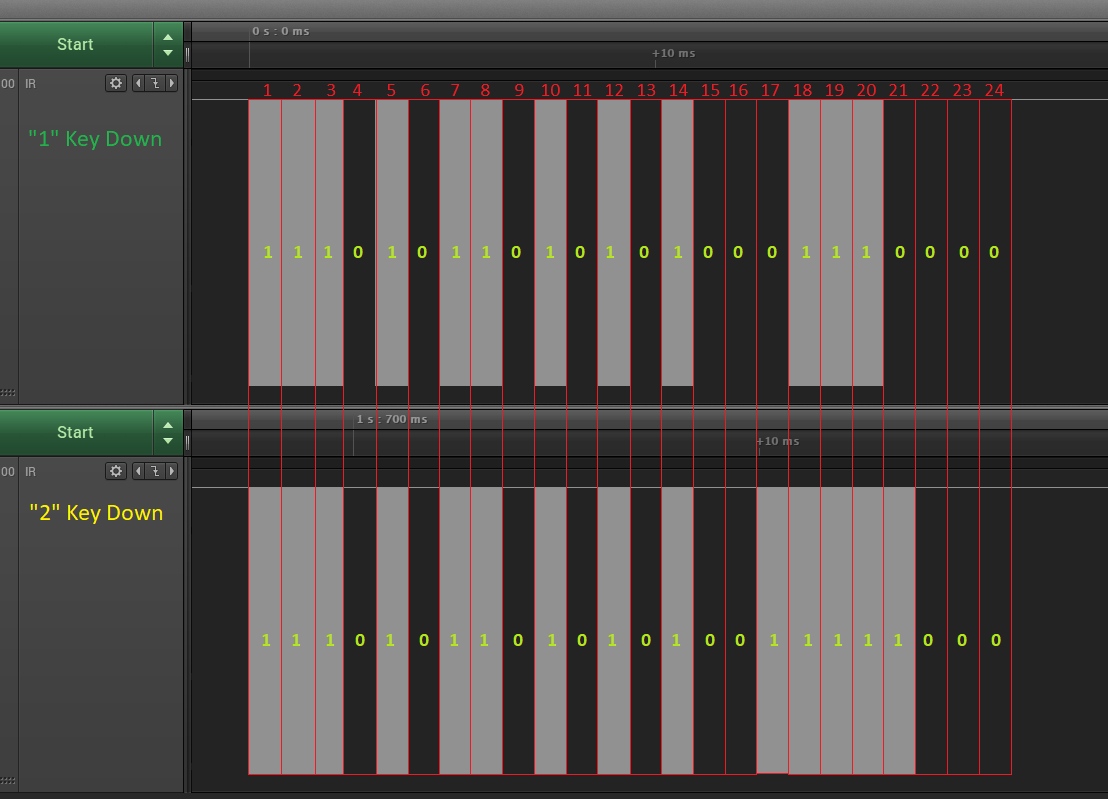This screenshot has width=1108, height=799.
Task: Click the "1 s : 700 ms" timeline marker
Action: [391, 419]
